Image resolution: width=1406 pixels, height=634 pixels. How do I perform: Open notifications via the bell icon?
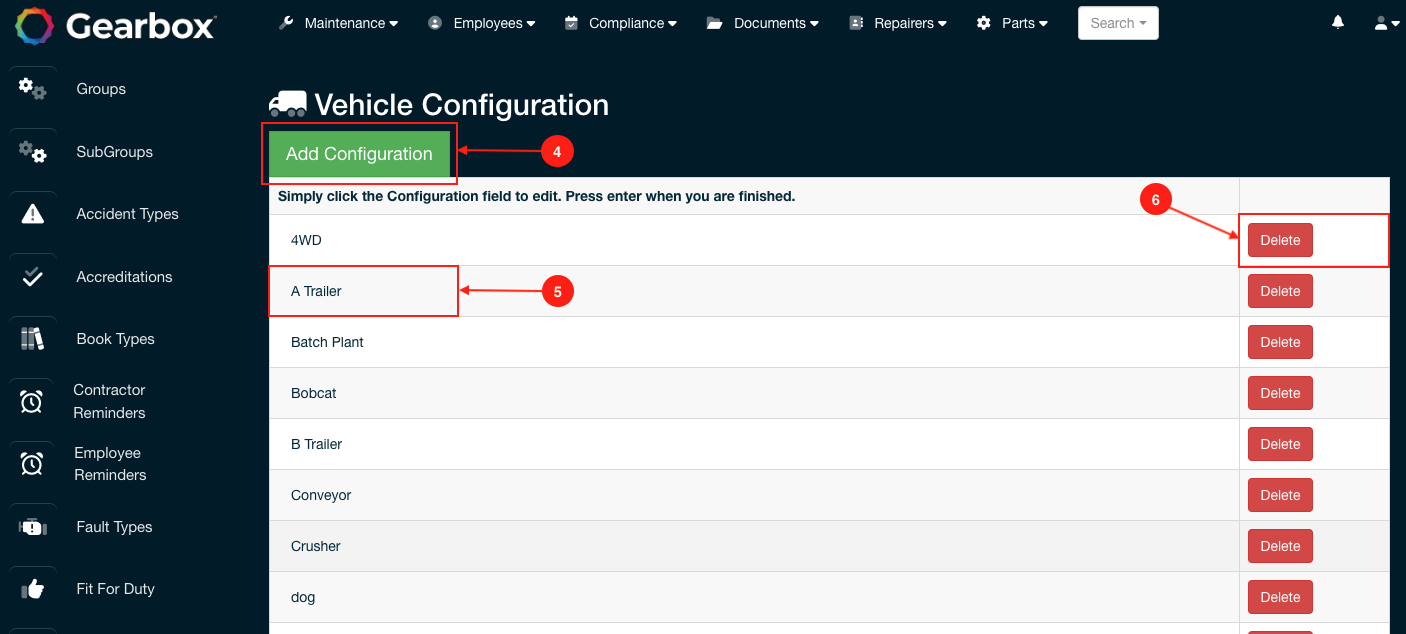(1337, 21)
